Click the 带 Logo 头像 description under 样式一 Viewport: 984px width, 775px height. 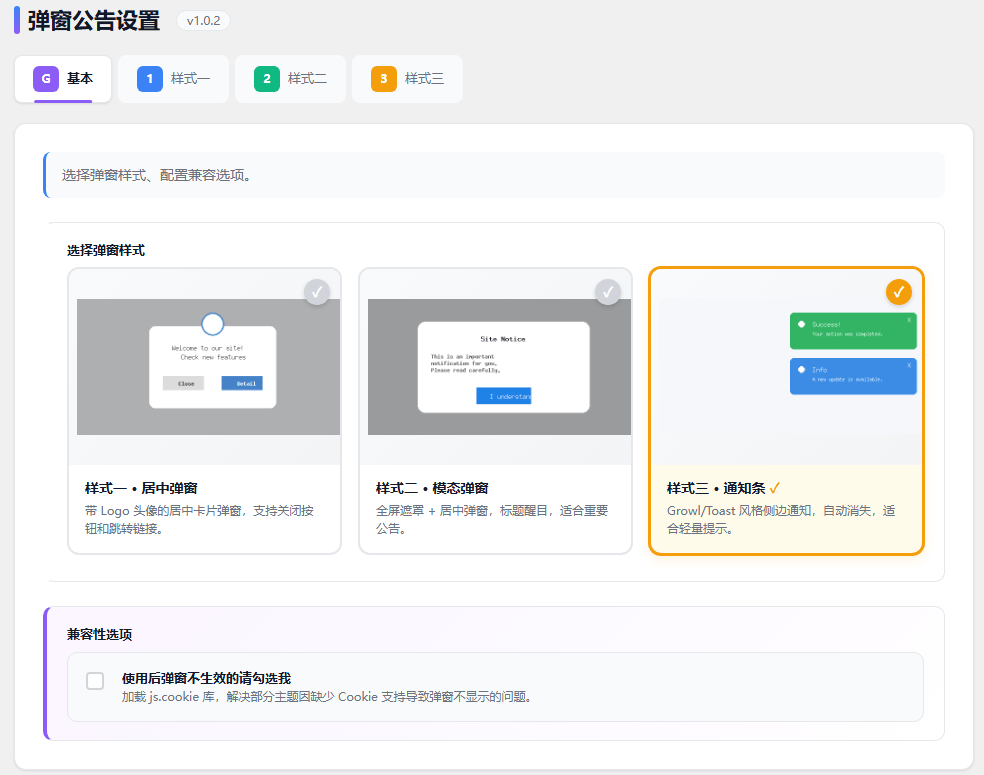tap(200, 520)
